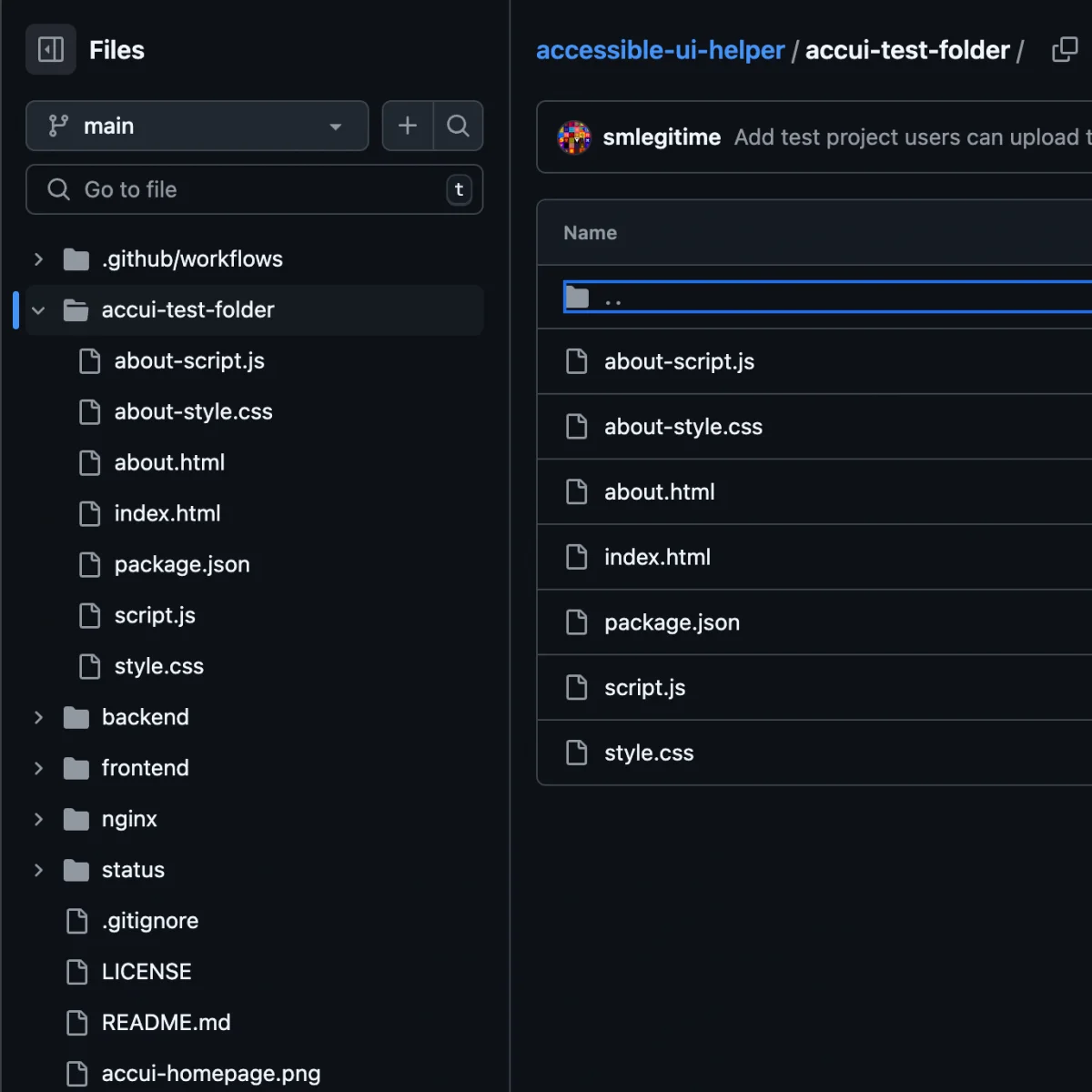Viewport: 1092px width, 1092px height.
Task: Click the folder icon of the status row
Action: coord(76,871)
